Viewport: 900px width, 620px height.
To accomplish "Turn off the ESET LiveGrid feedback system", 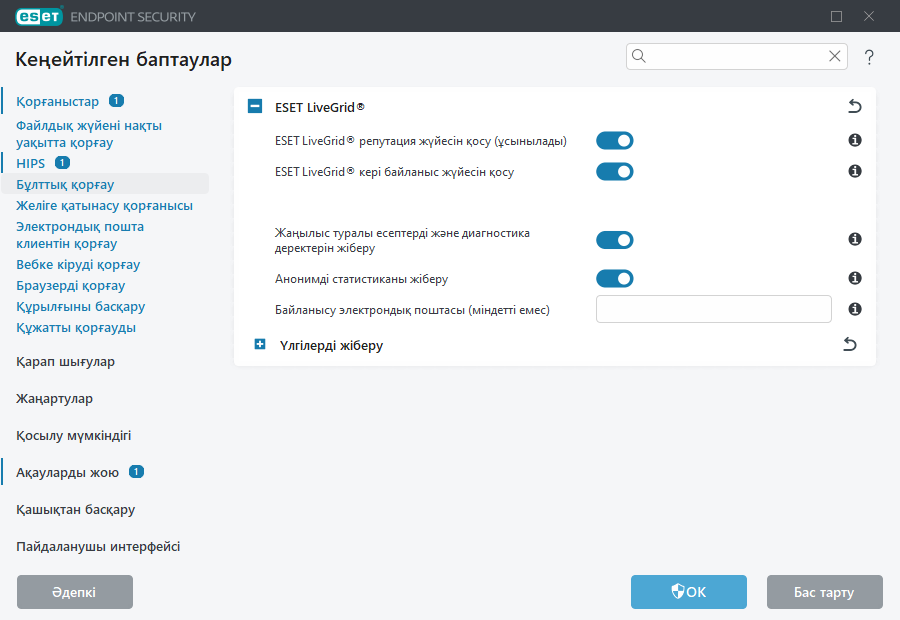I will point(614,172).
